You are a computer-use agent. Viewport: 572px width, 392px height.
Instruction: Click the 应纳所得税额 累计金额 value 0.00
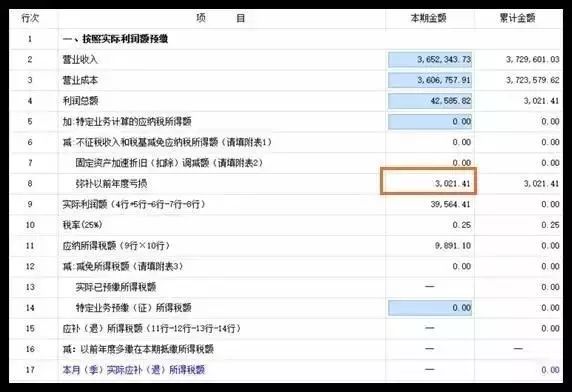click(550, 246)
